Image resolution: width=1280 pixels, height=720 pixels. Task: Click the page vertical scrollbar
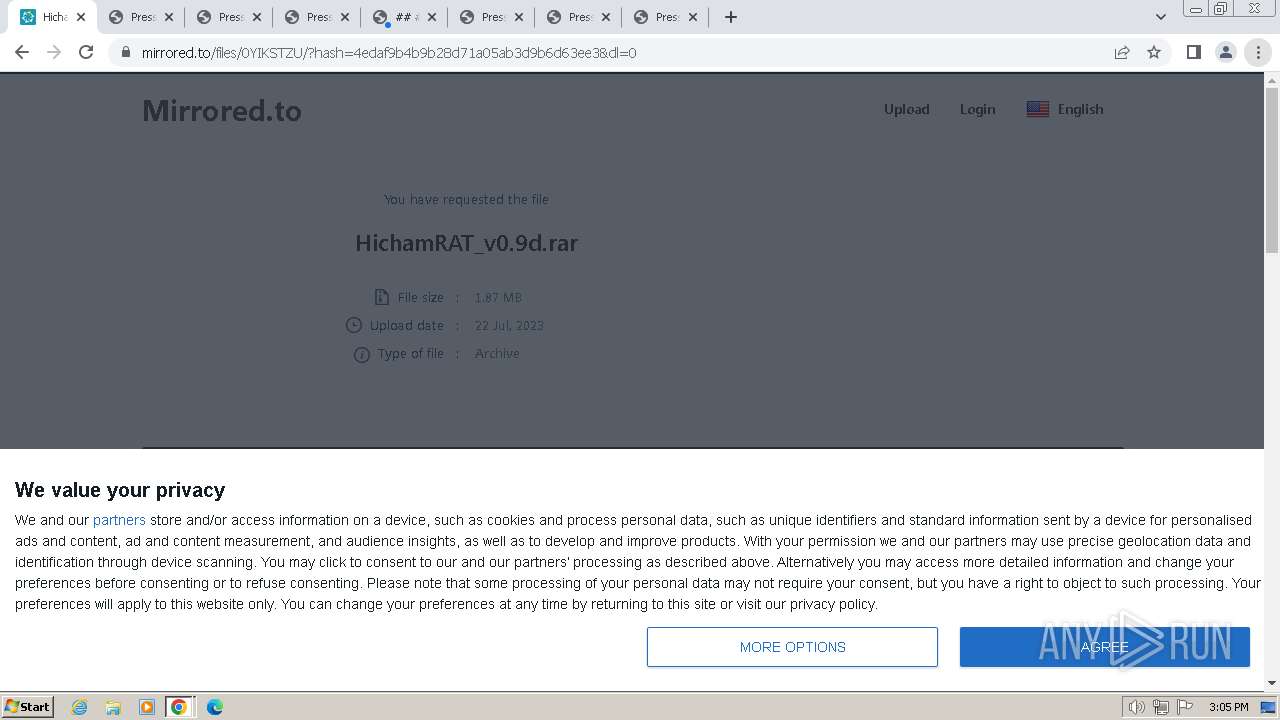tap(1272, 170)
